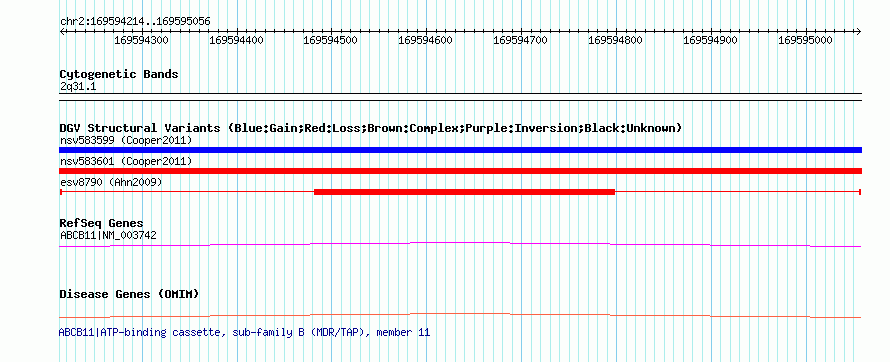
Task: Click ruler position 169594700
Action: tap(520, 41)
